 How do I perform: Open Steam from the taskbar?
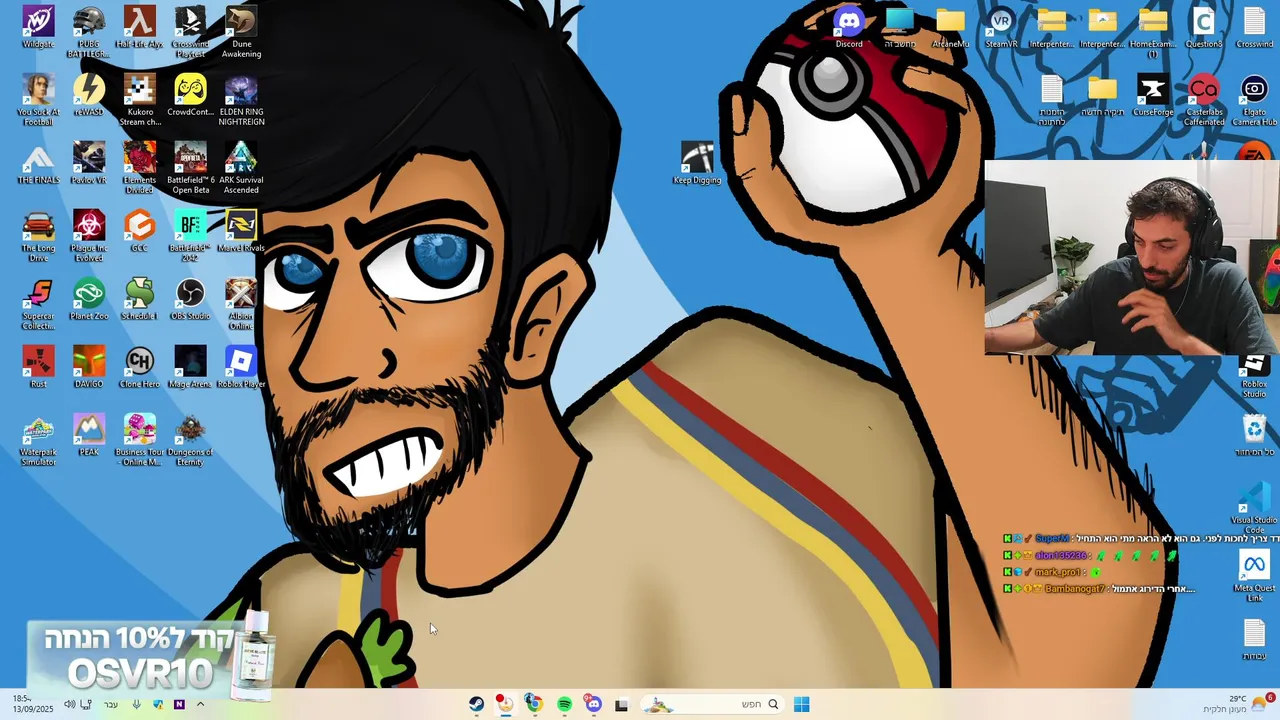[477, 704]
